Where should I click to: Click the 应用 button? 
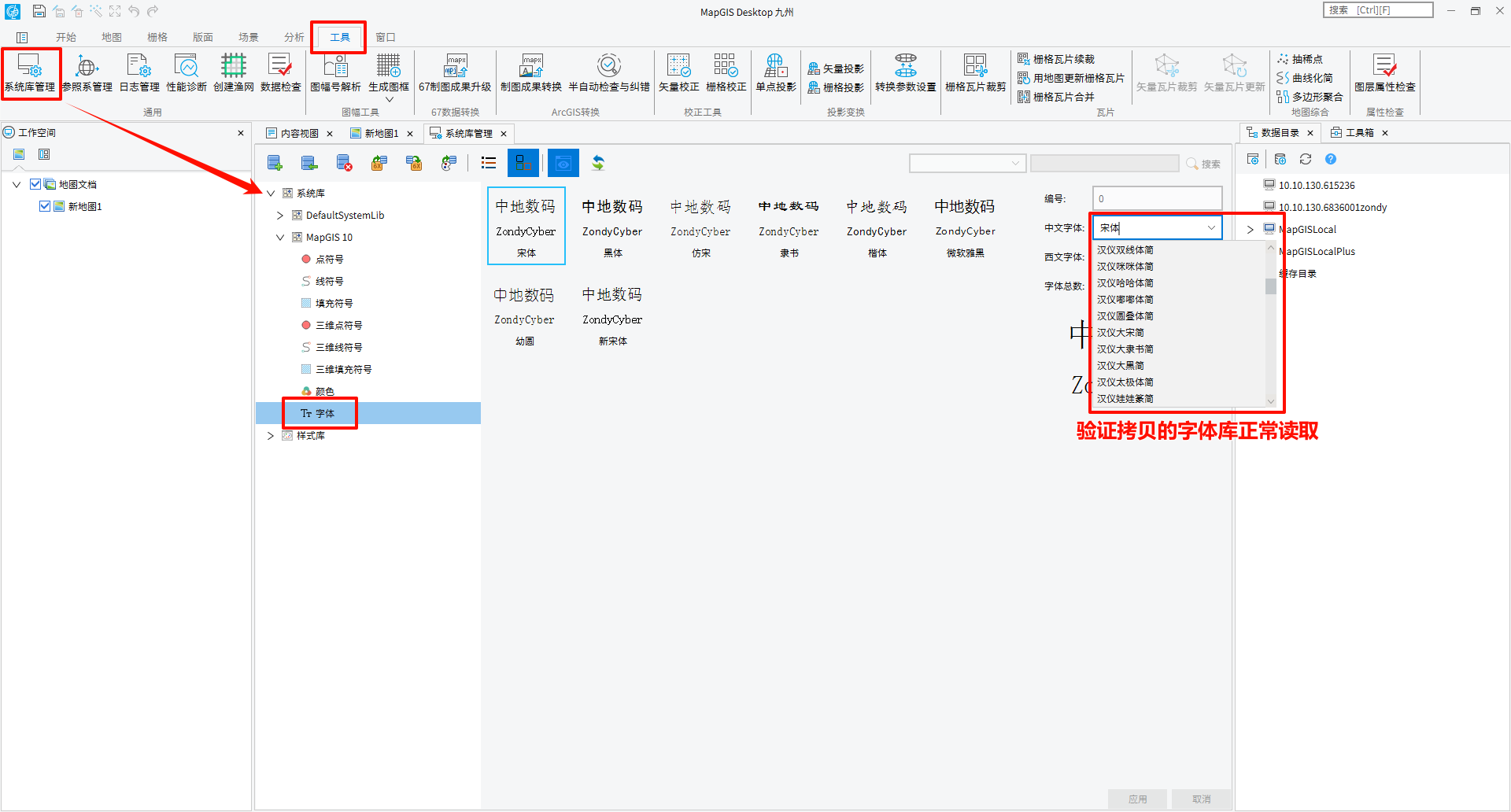(x=1137, y=799)
